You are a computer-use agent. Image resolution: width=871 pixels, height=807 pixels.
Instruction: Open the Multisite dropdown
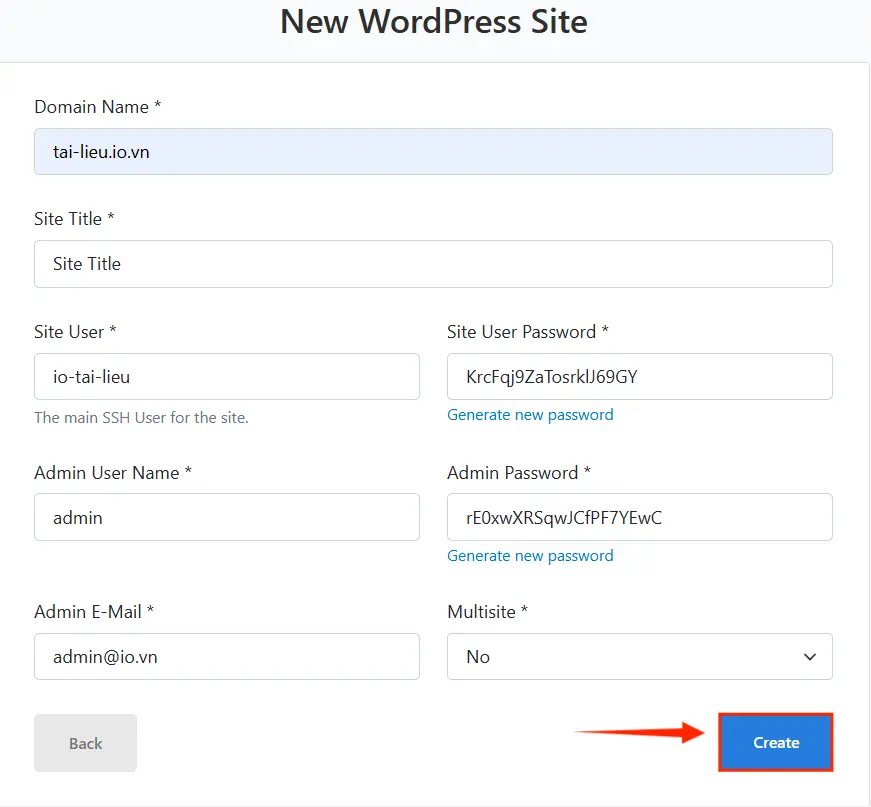pyautogui.click(x=639, y=656)
